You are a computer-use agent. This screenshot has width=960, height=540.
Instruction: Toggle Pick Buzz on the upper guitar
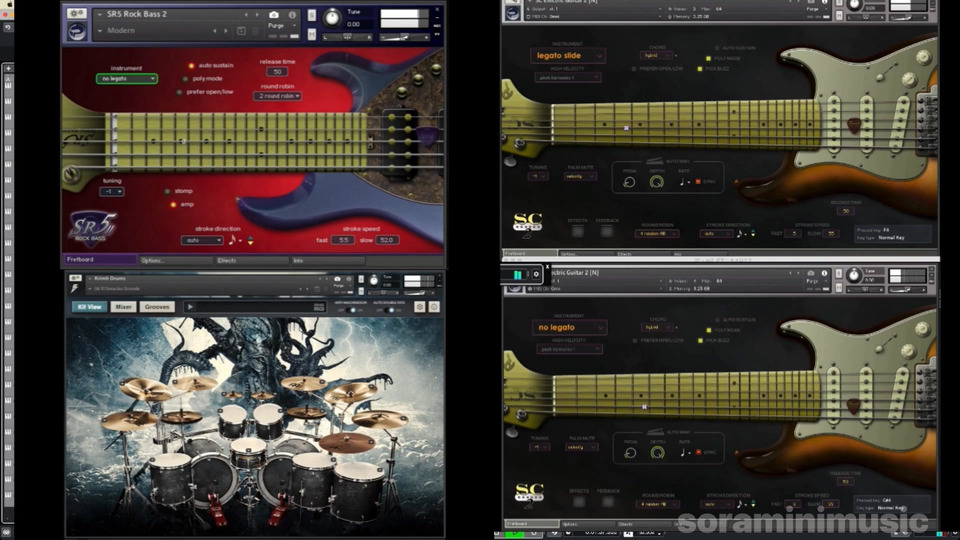pyautogui.click(x=700, y=69)
